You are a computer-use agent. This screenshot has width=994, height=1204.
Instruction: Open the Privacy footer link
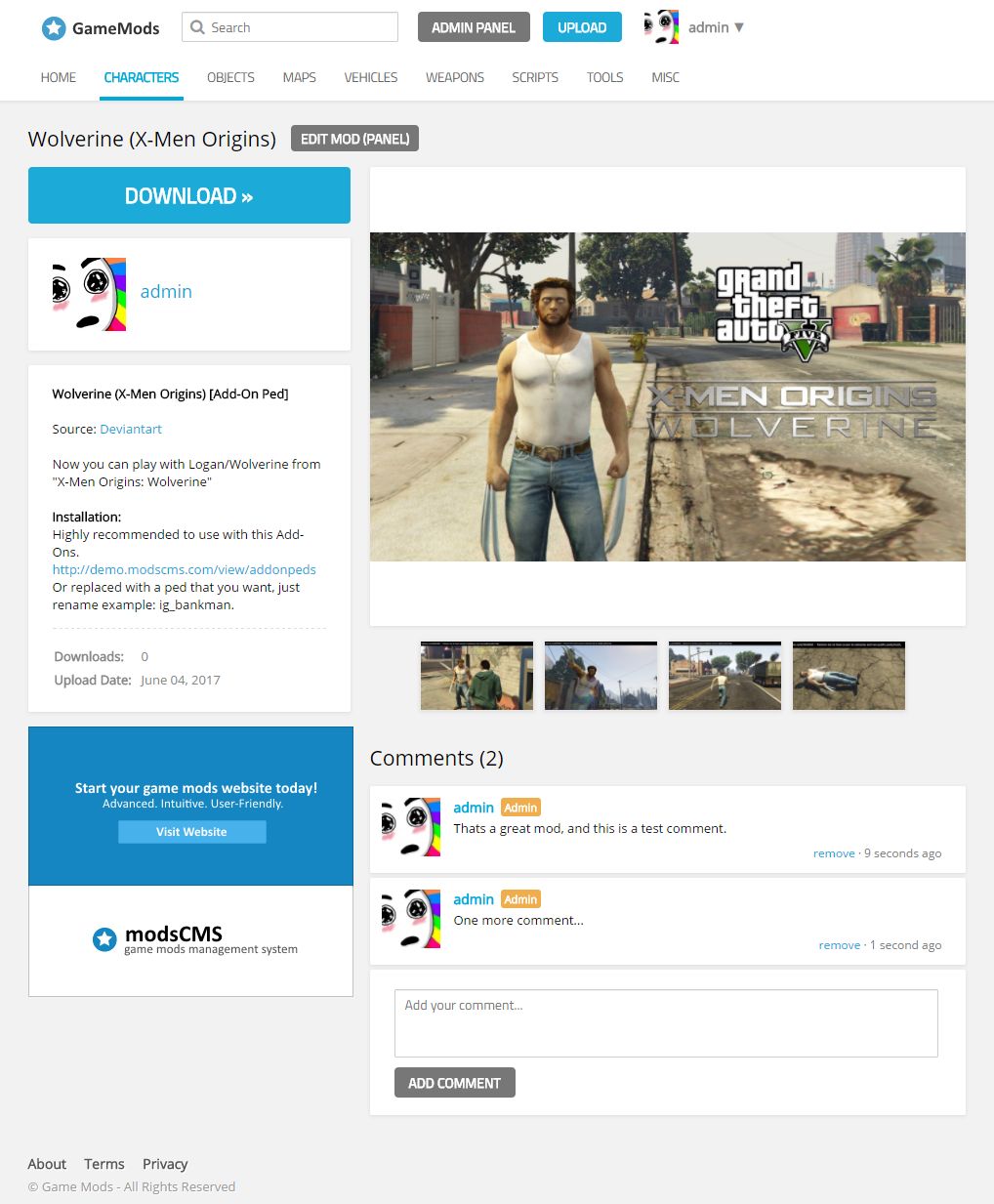pyautogui.click(x=165, y=1164)
